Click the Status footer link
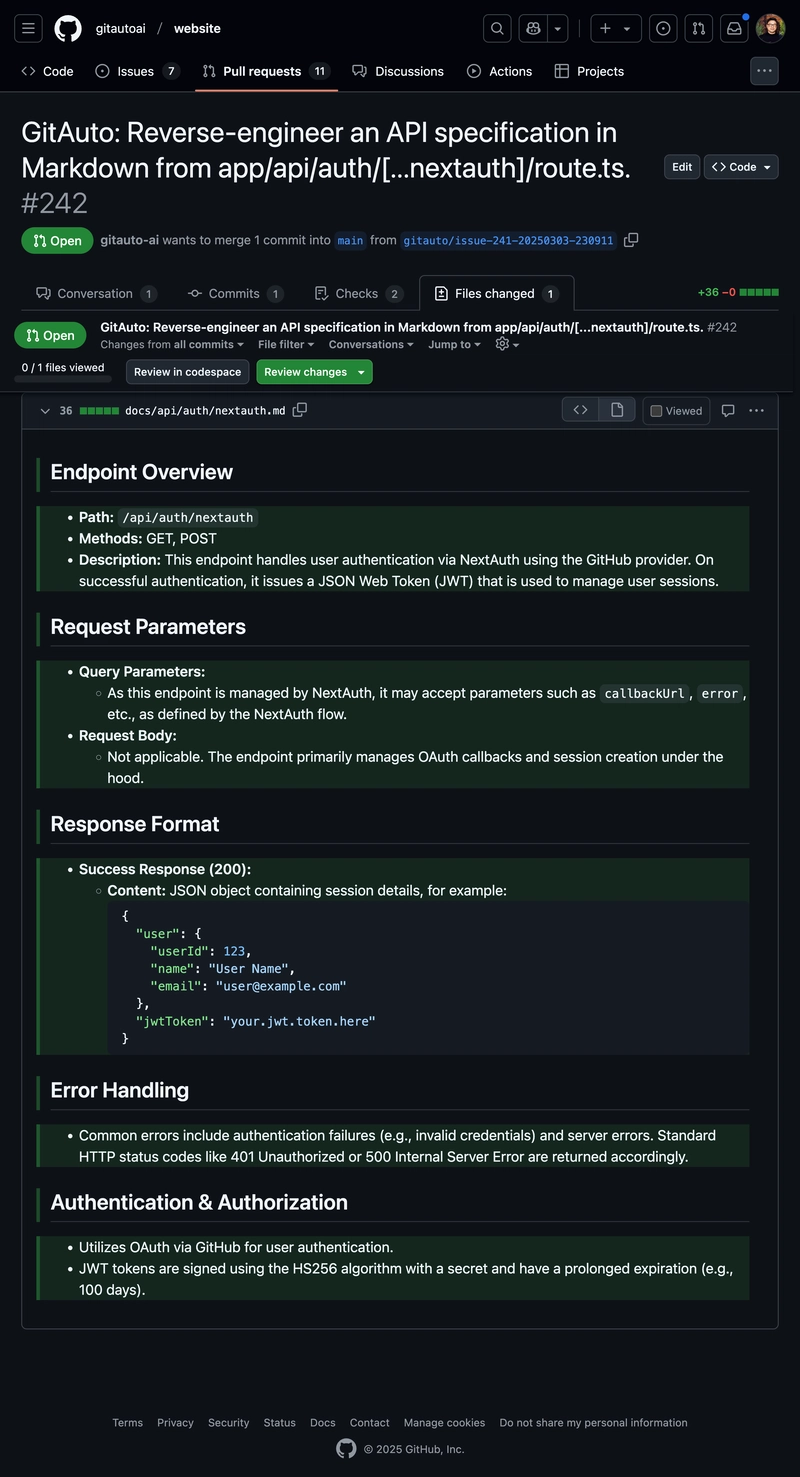Image resolution: width=800 pixels, height=1477 pixels. [280, 1422]
